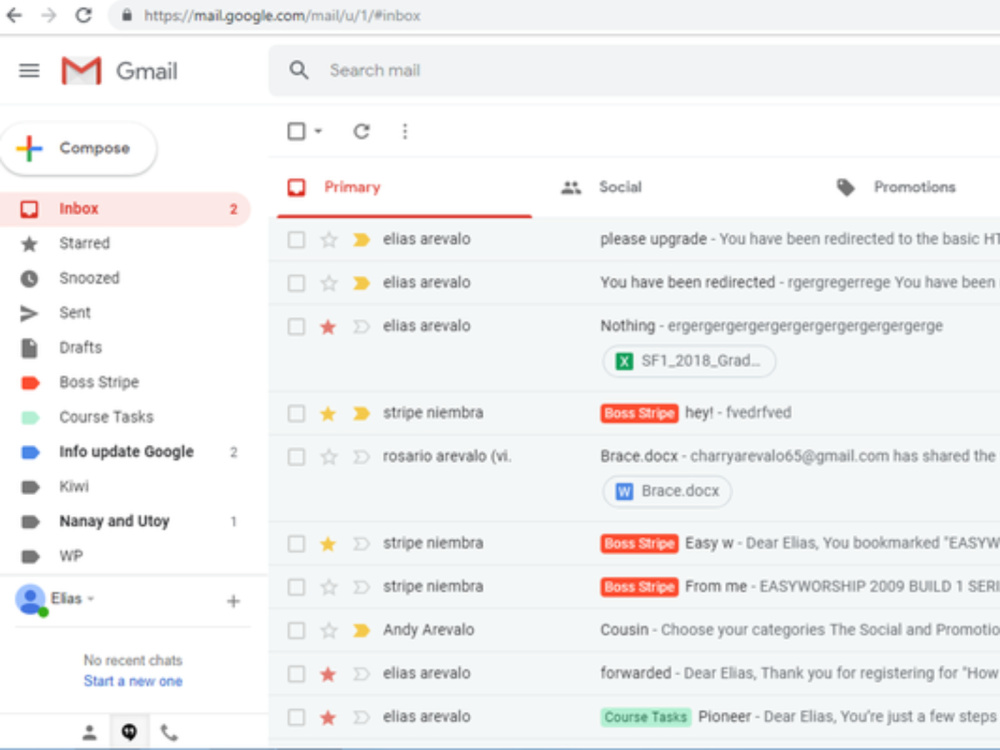Click the Compose button
Screen dimensions: 1000x750
point(78,148)
